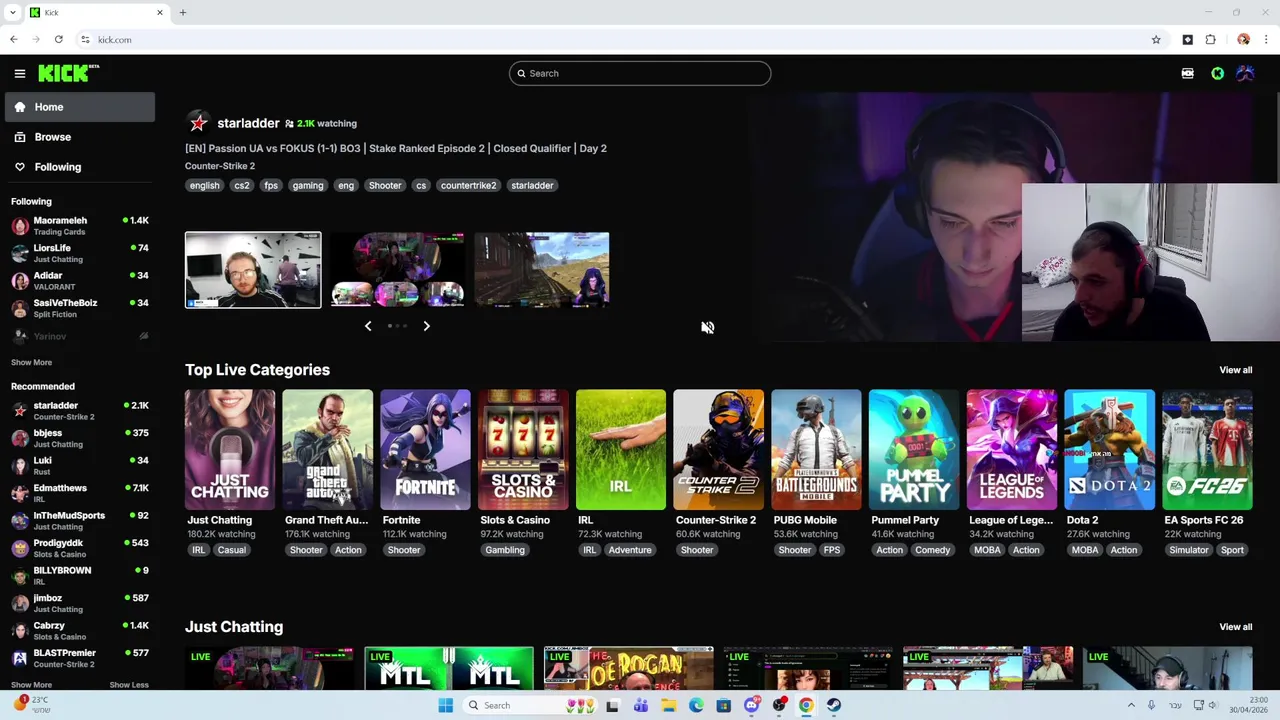
Task: Open SasiVeTheBoiz channel in sidebar
Action: (79, 308)
